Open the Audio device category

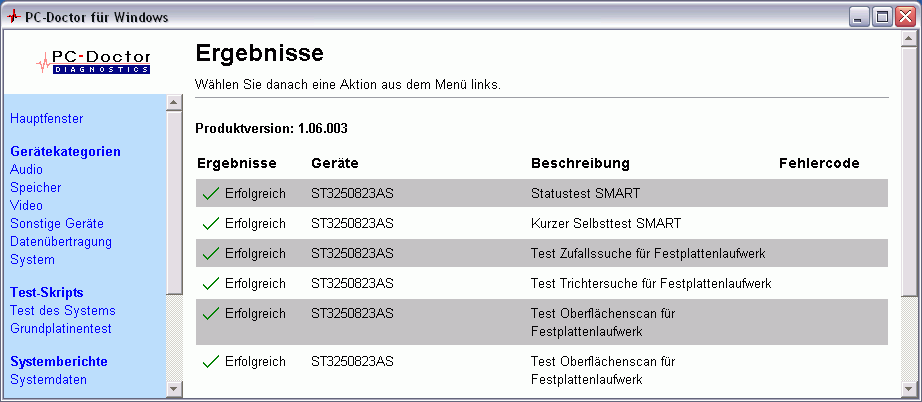(26, 170)
